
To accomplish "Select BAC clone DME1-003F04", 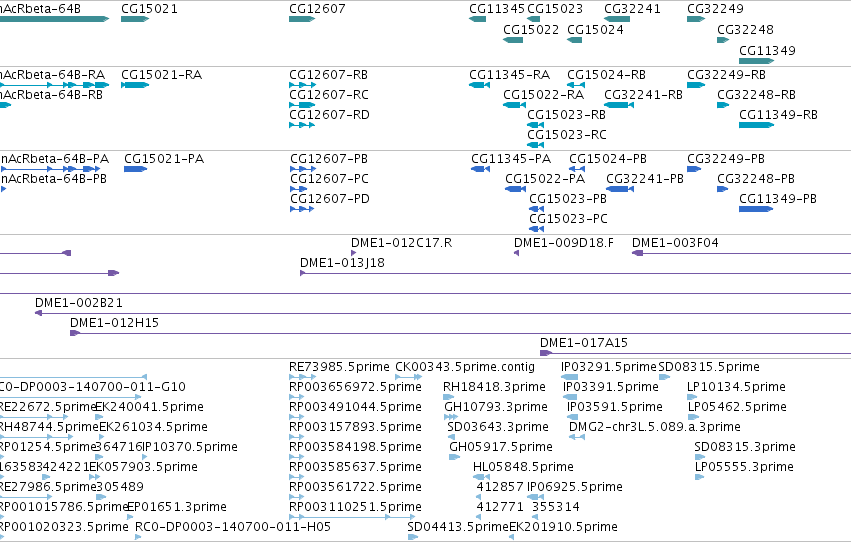I will point(741,253).
